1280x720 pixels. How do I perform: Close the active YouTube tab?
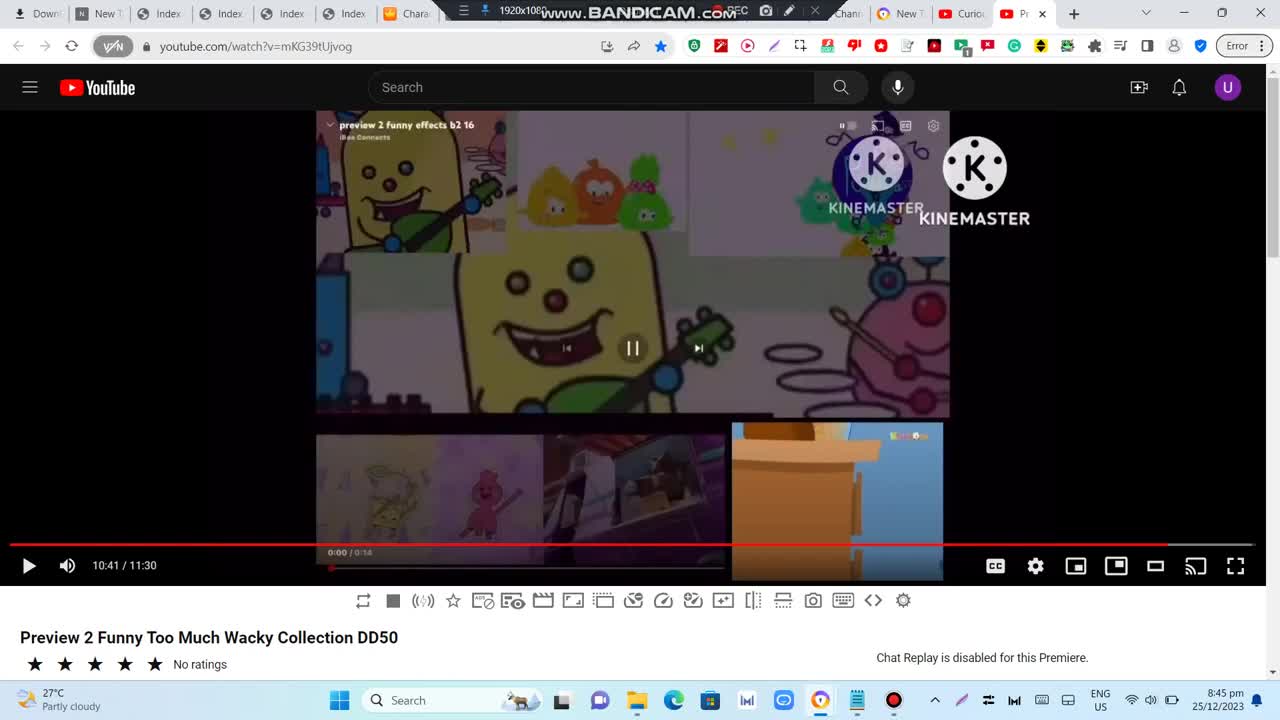1043,14
